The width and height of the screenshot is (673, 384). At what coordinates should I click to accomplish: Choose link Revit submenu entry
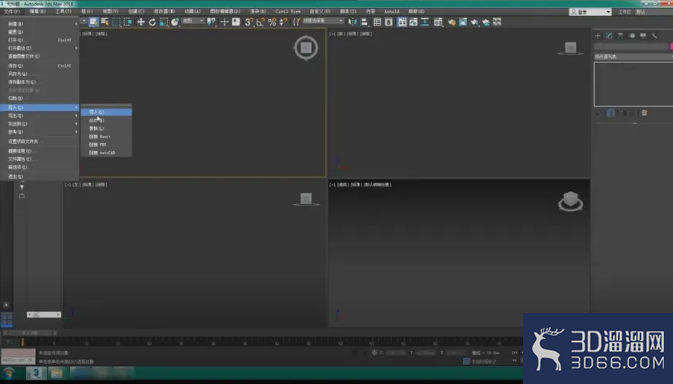point(106,136)
